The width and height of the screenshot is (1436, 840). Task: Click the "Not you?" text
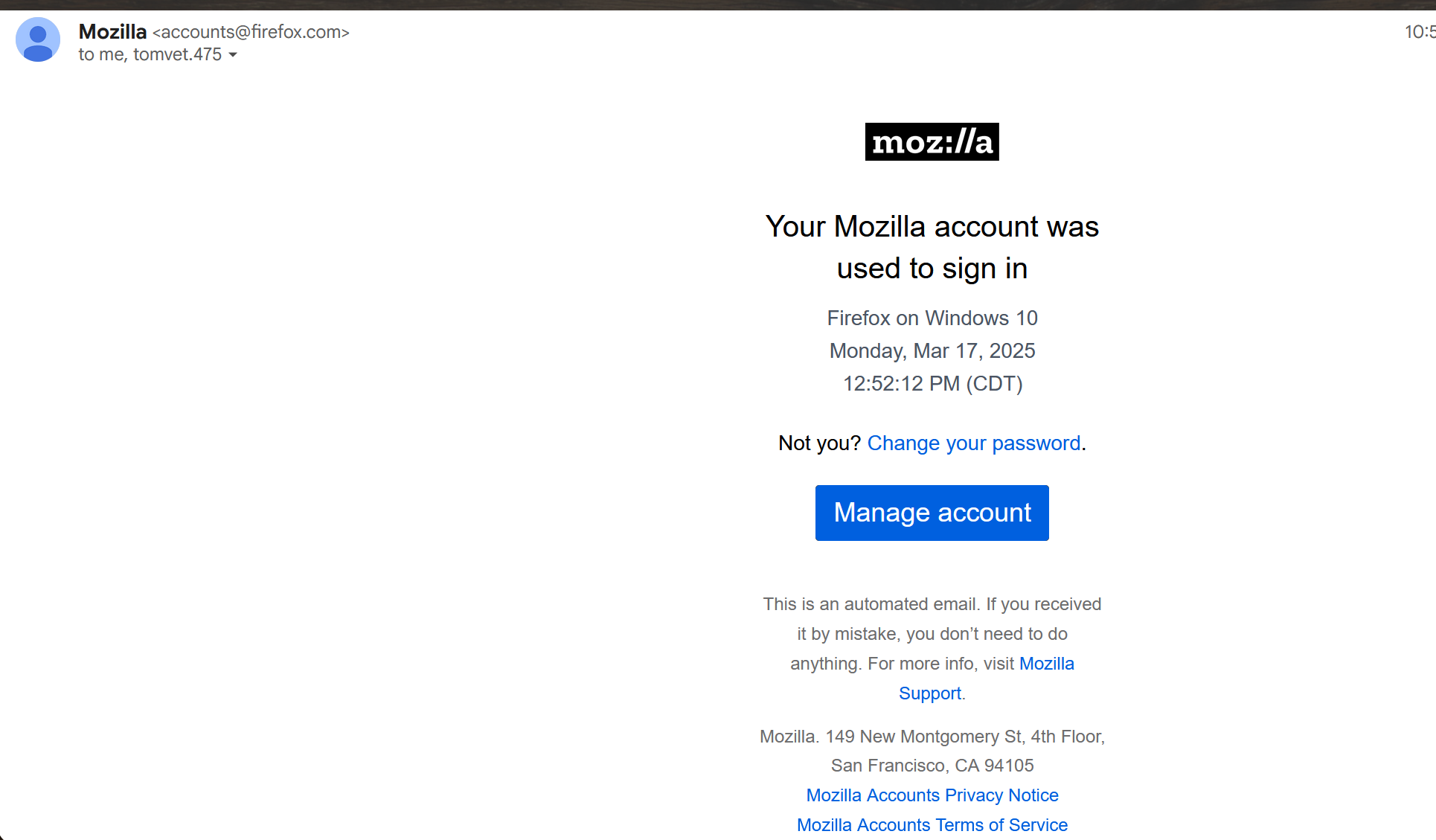click(818, 443)
